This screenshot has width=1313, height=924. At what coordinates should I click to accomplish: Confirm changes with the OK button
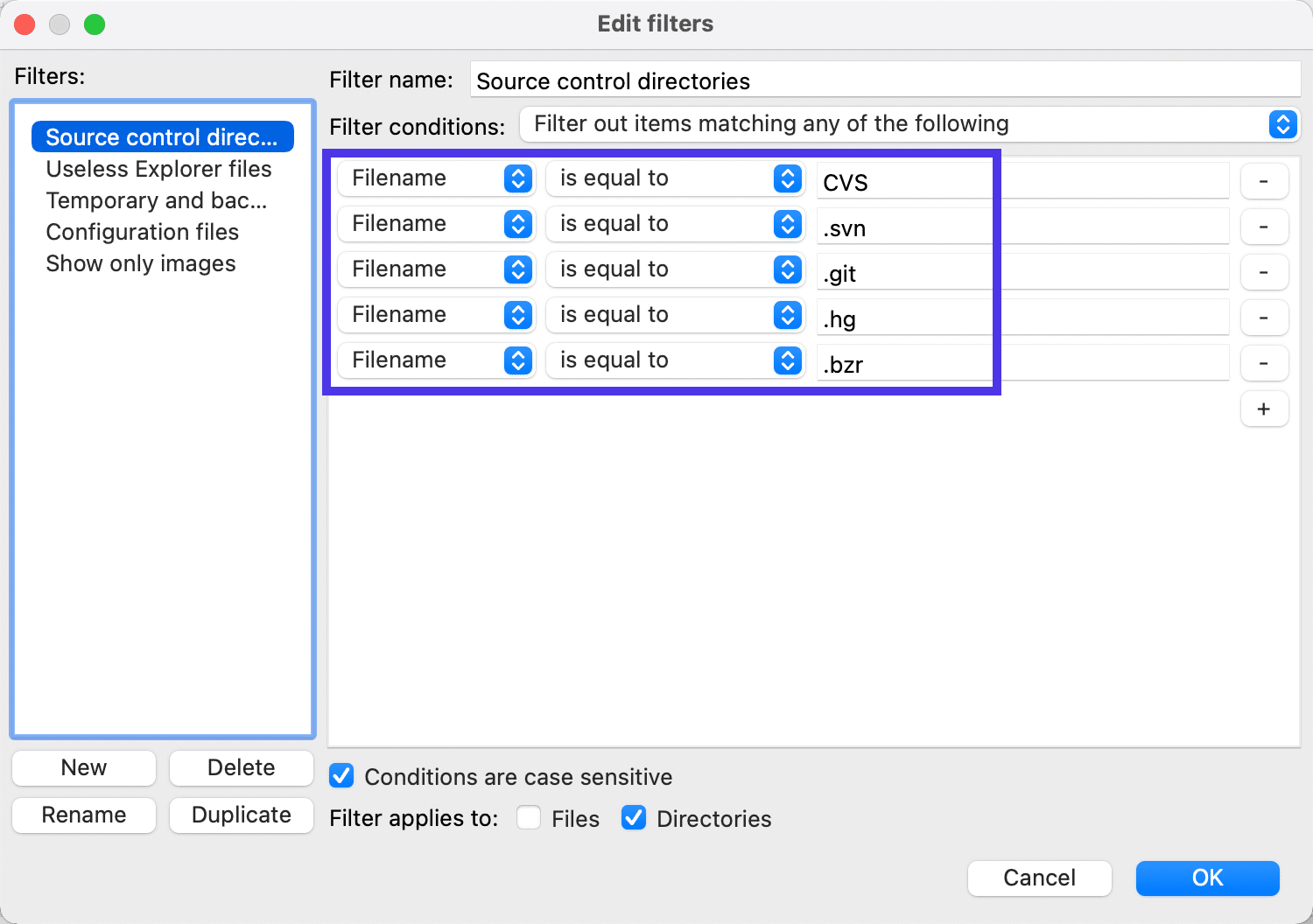coord(1207,878)
